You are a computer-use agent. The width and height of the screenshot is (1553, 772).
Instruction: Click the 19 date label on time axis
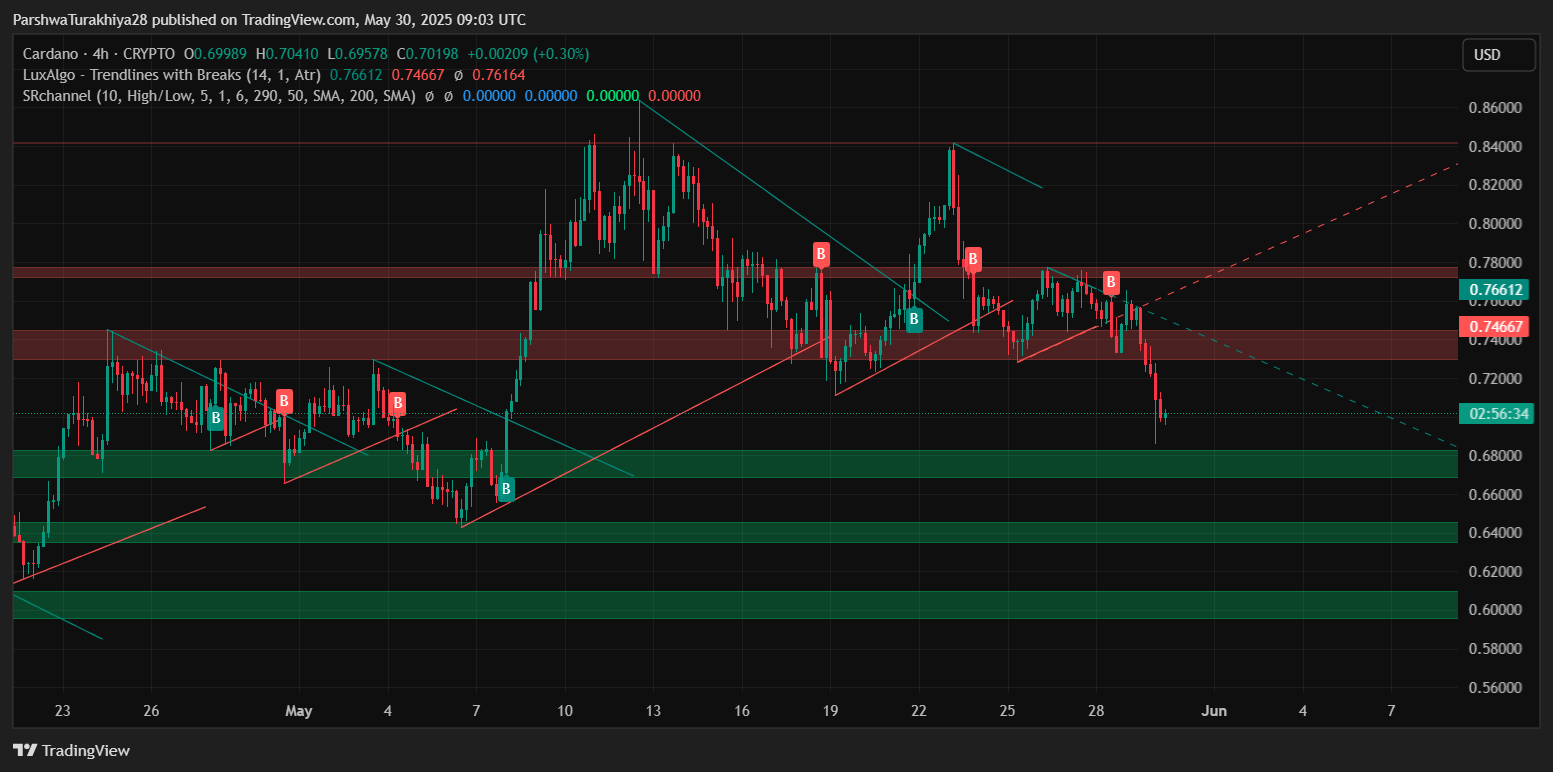[830, 711]
